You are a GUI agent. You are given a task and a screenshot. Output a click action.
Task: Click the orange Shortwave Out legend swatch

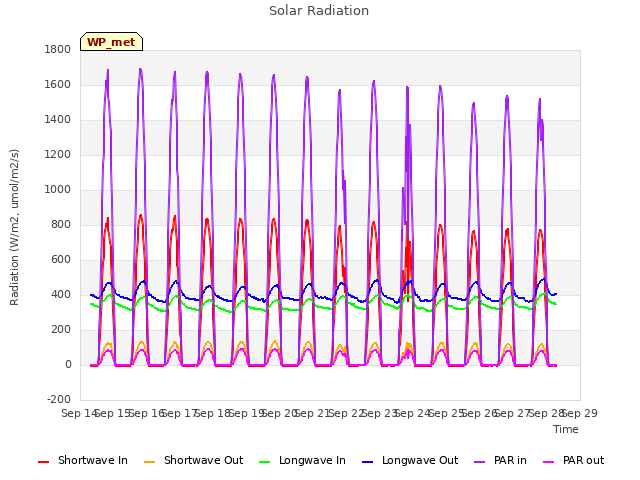[x=150, y=462]
